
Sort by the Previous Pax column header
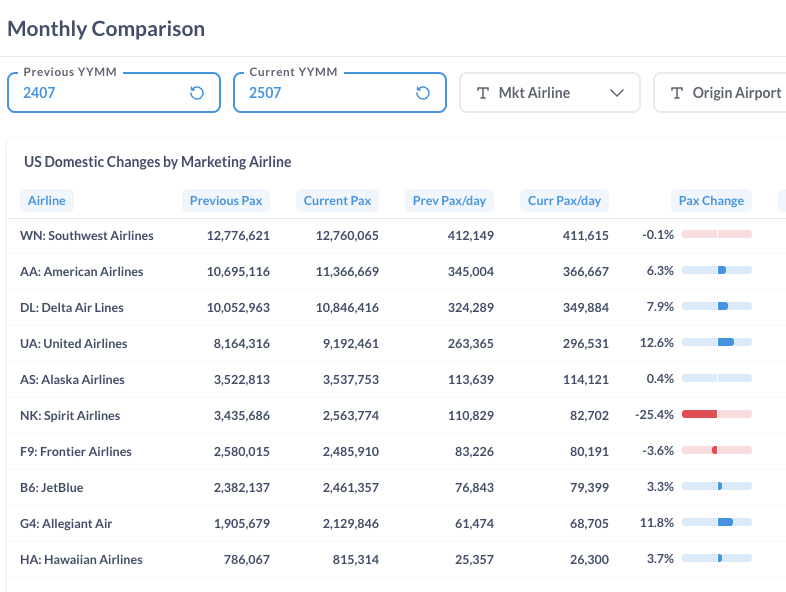[226, 201]
